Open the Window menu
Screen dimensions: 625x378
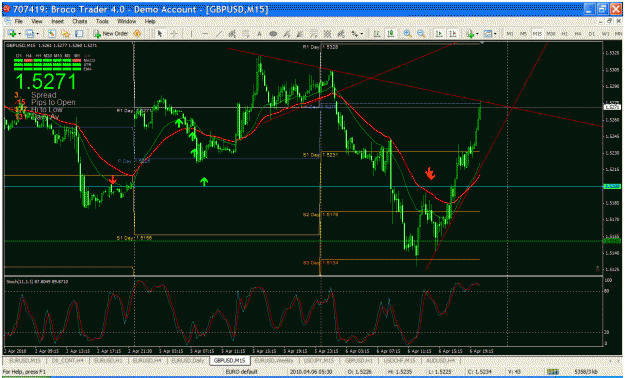point(126,21)
